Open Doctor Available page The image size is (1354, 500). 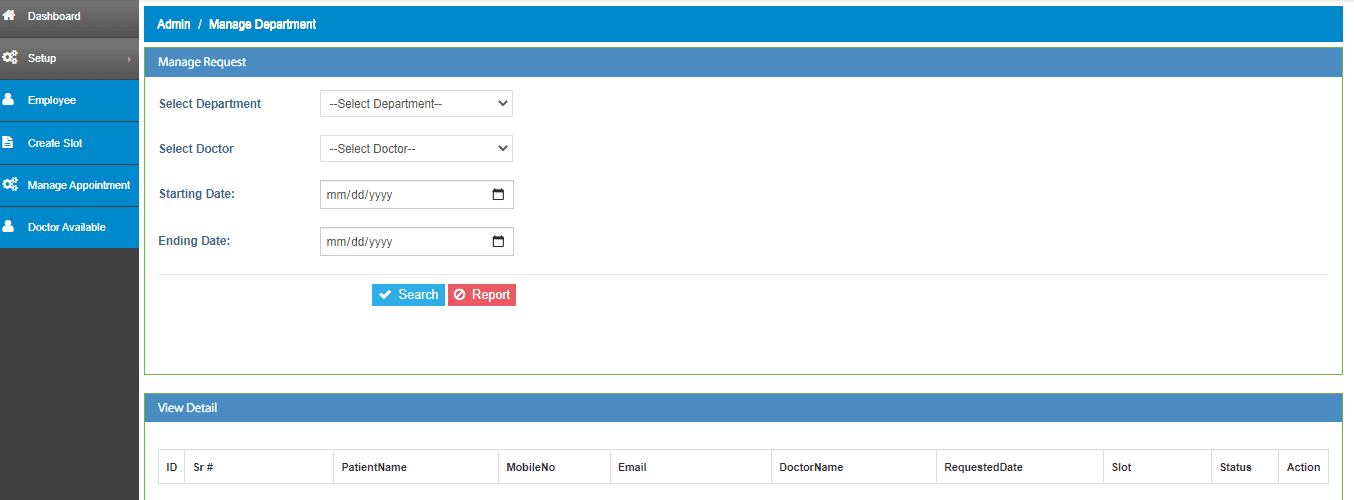coord(69,227)
